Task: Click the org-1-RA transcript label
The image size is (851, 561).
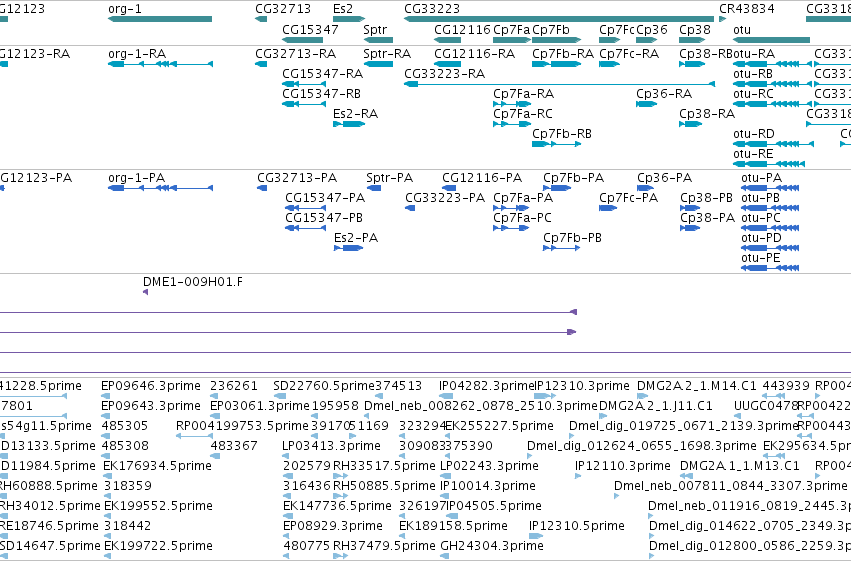Action: tap(137, 54)
